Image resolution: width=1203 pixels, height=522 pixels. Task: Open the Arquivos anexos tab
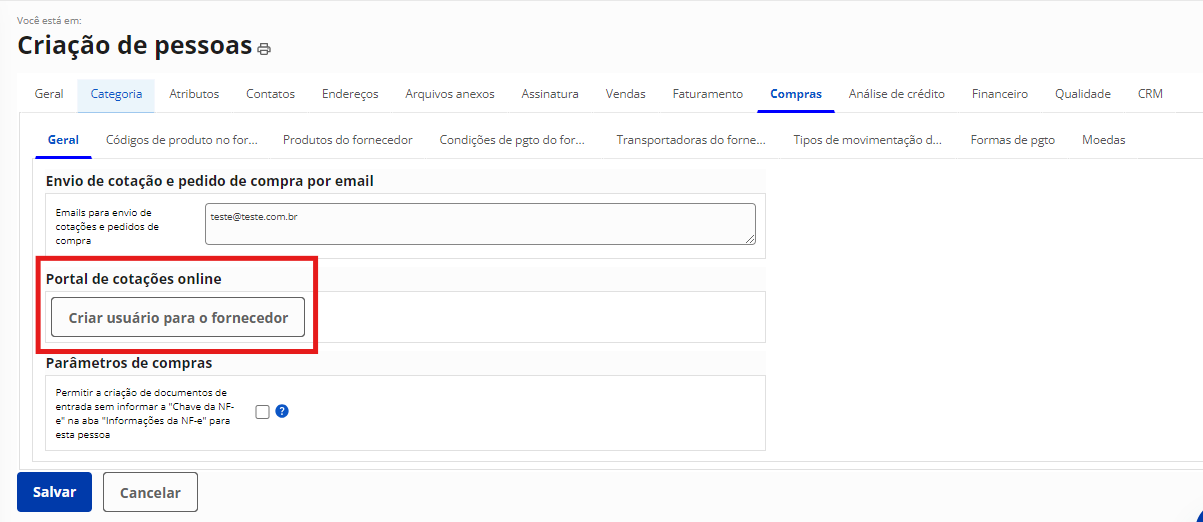tap(450, 94)
